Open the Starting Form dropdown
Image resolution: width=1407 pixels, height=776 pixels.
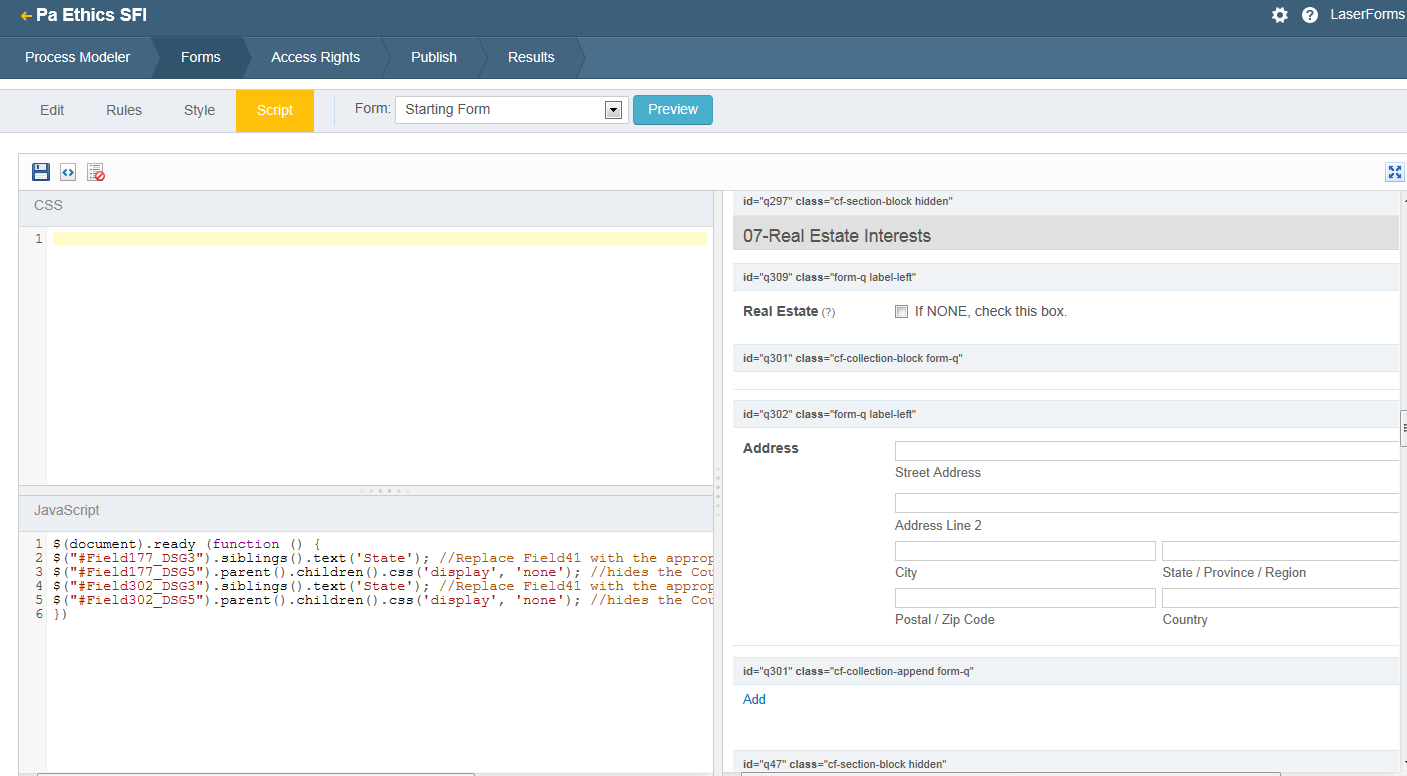[510, 110]
